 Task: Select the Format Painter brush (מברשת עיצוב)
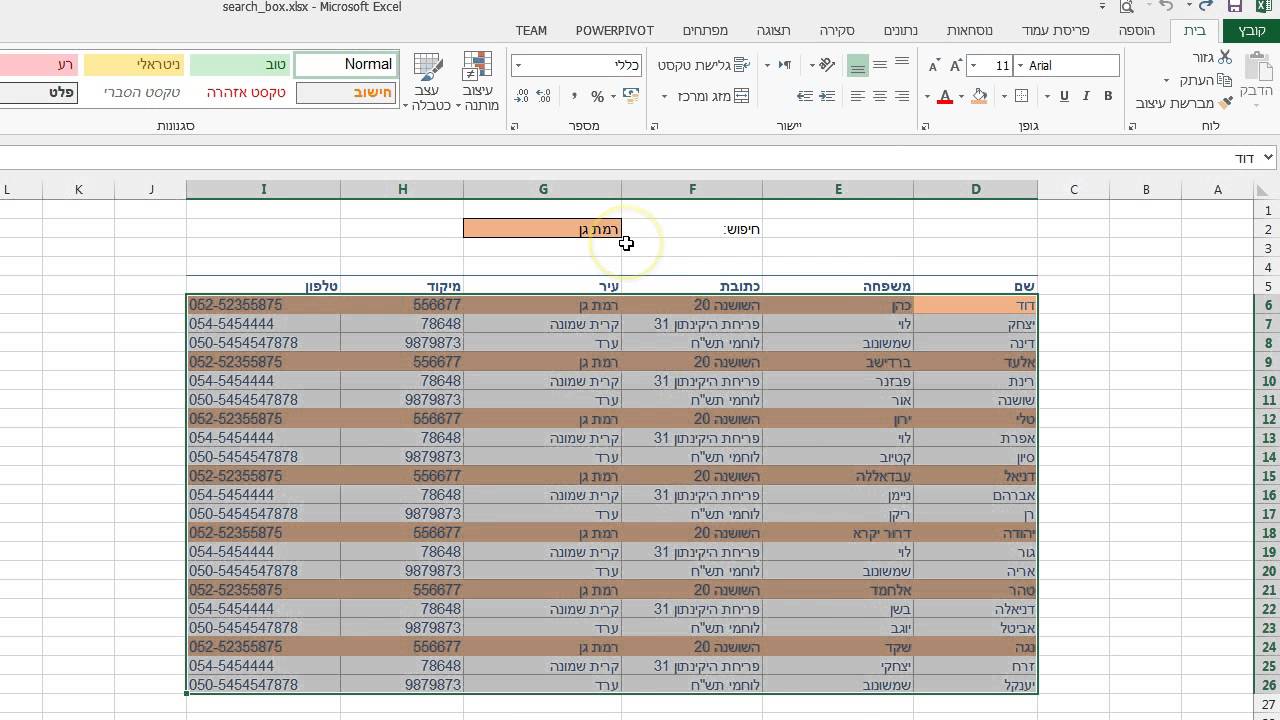point(1185,103)
